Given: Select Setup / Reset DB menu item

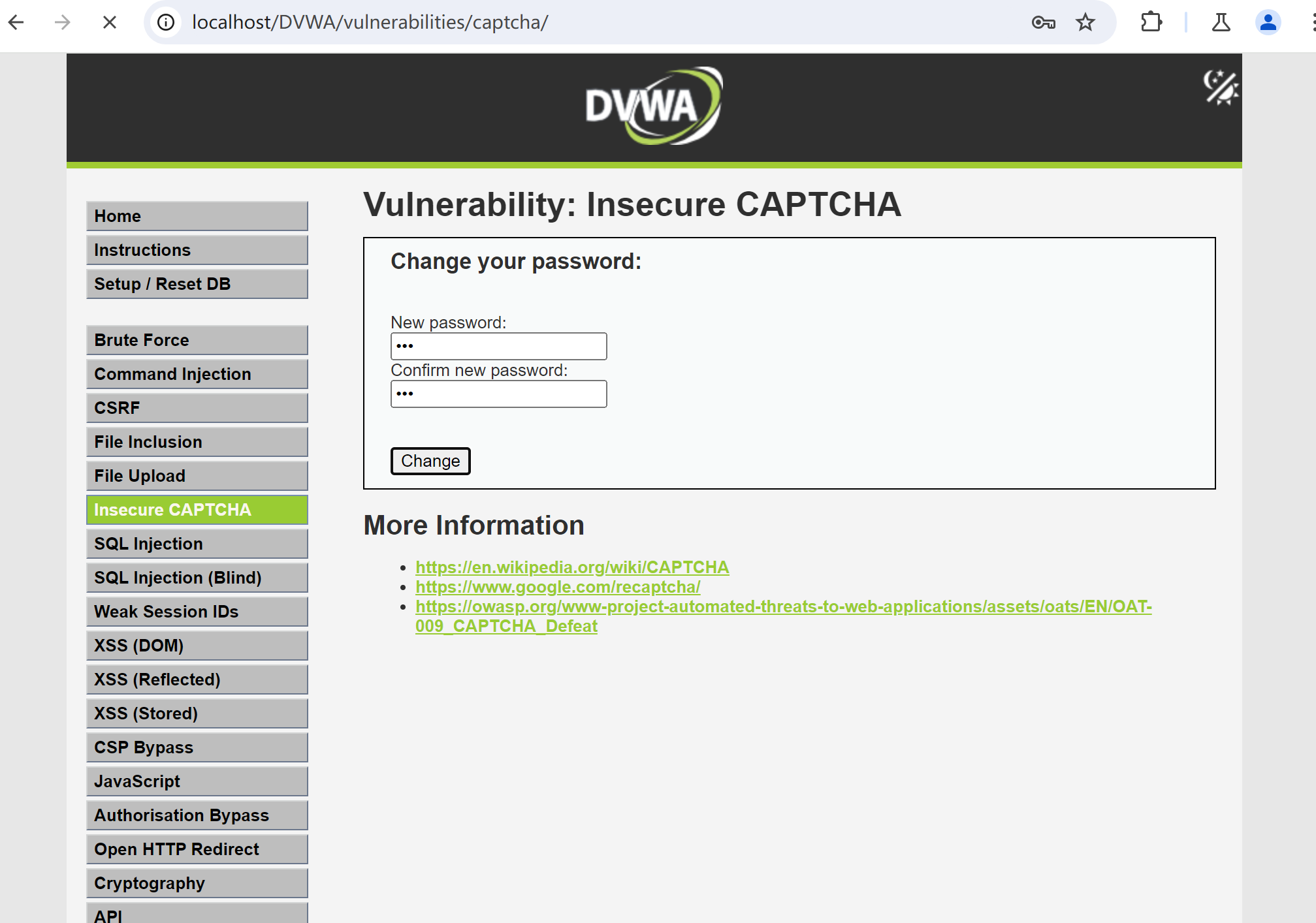Looking at the screenshot, I should click(x=197, y=284).
